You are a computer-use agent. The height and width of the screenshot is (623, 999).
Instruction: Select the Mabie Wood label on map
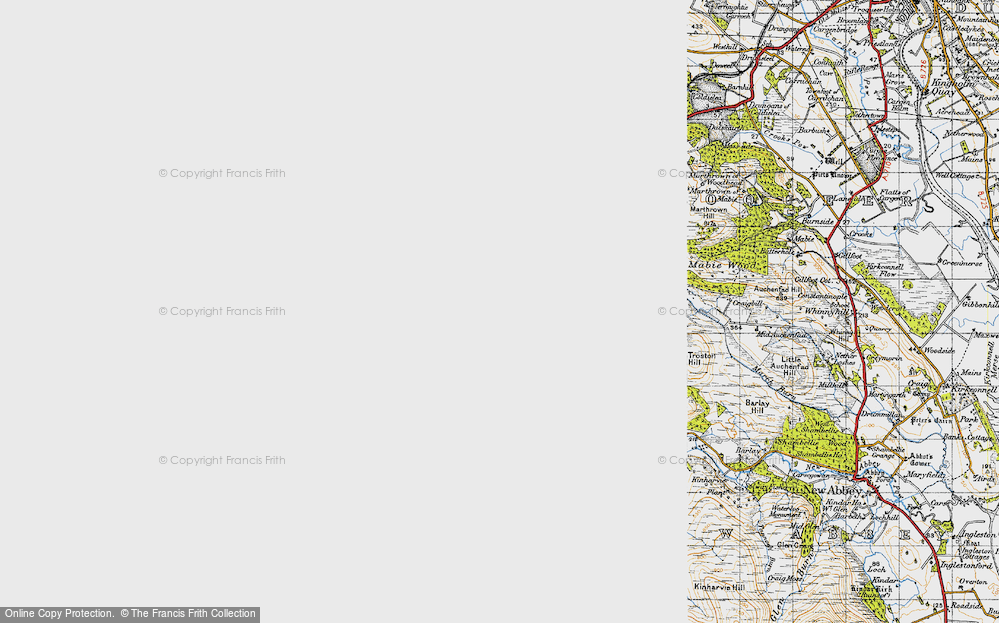pos(722,264)
